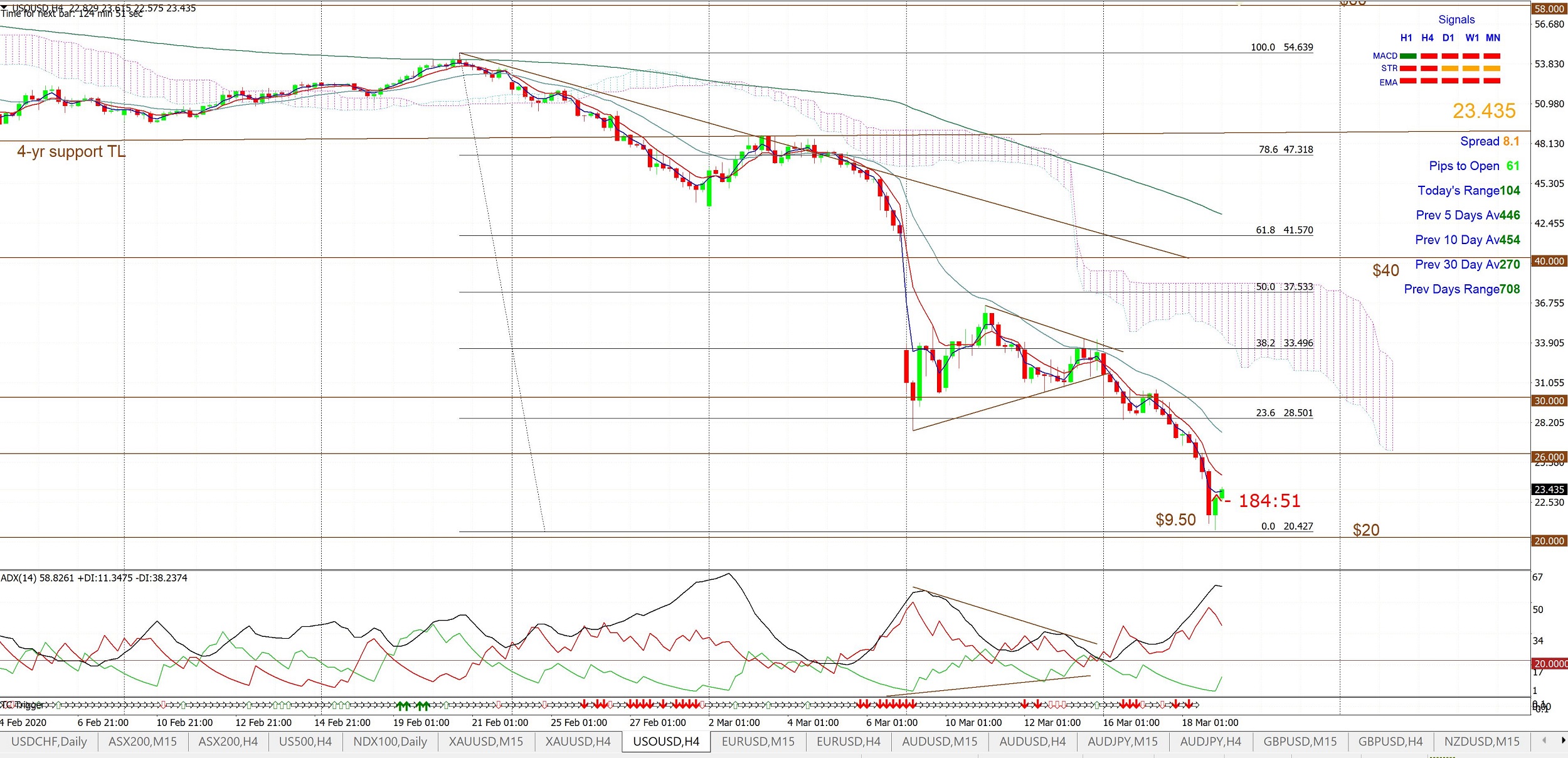Click the Prev 30 Day Av 270 readout
The image size is (1568, 758).
pyautogui.click(x=1467, y=264)
